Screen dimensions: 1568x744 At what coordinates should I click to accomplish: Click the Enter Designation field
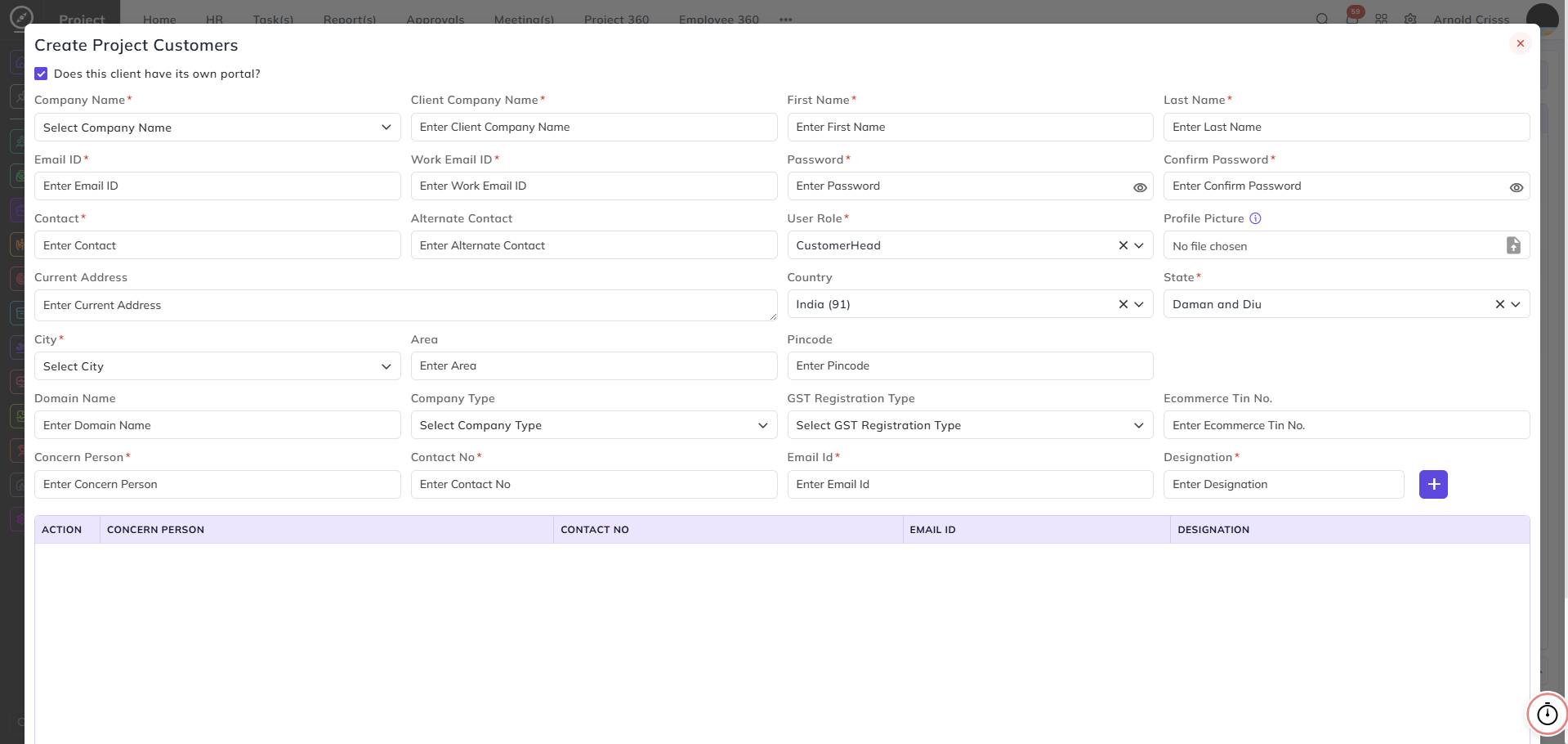(1284, 484)
